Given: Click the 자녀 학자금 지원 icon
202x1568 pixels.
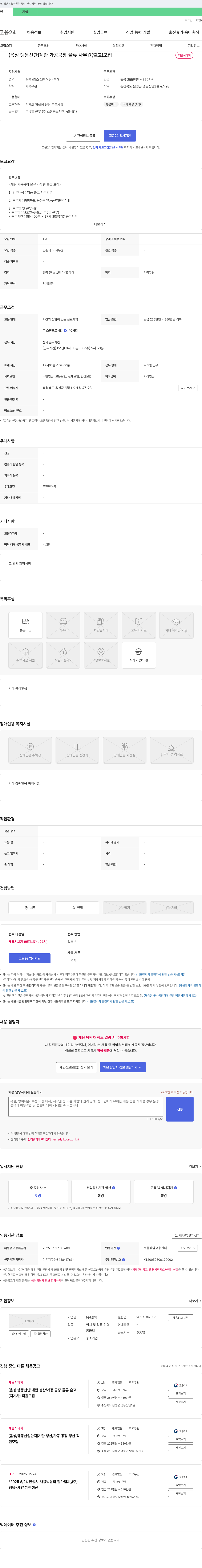Looking at the screenshot, I should click(x=177, y=625).
